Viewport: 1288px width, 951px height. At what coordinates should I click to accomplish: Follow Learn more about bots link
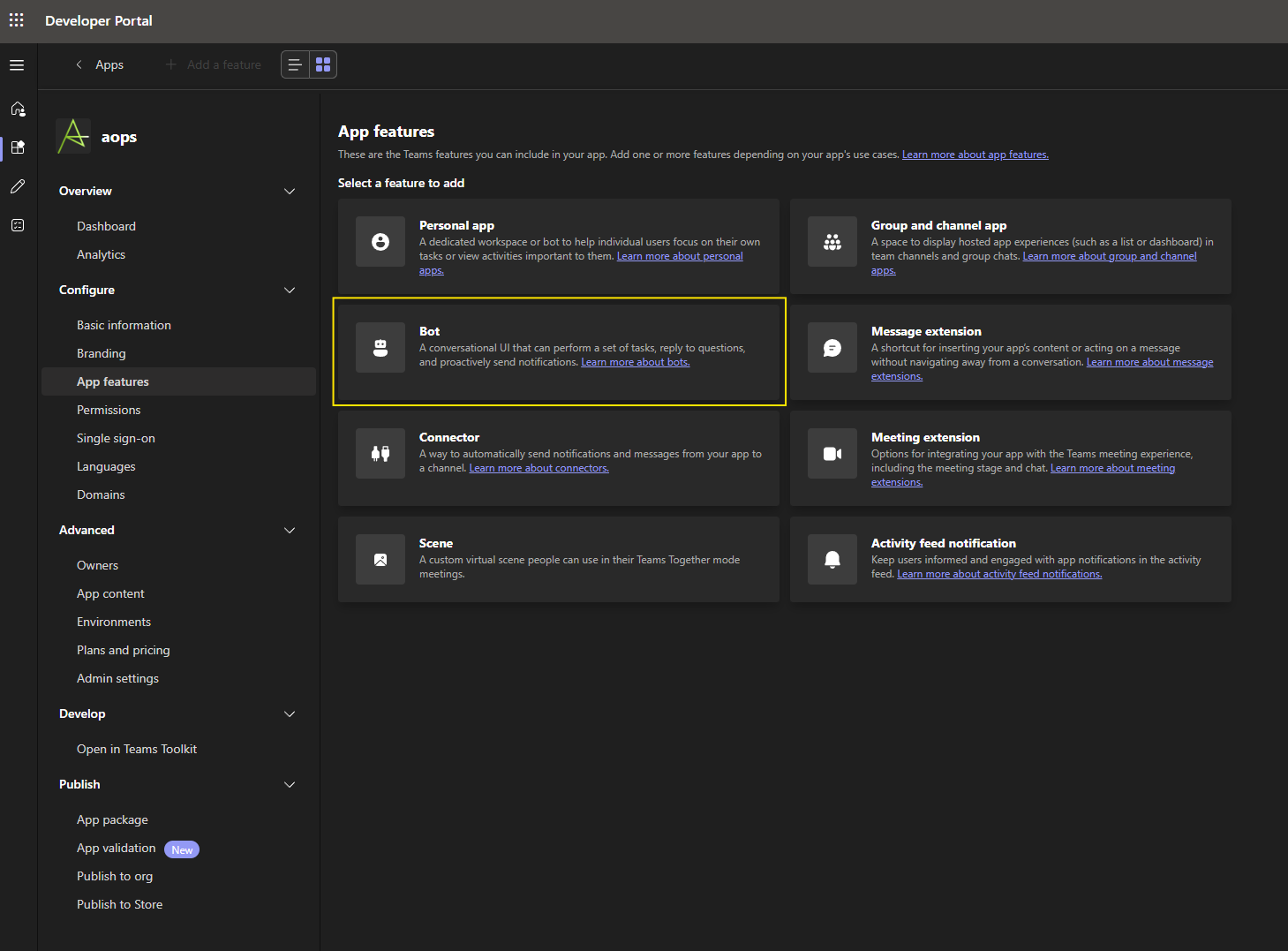[x=636, y=362]
